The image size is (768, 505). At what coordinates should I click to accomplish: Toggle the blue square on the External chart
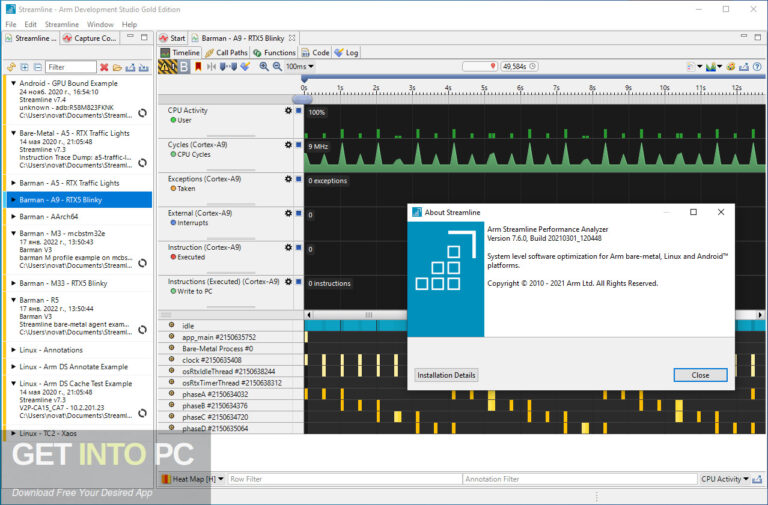point(298,214)
